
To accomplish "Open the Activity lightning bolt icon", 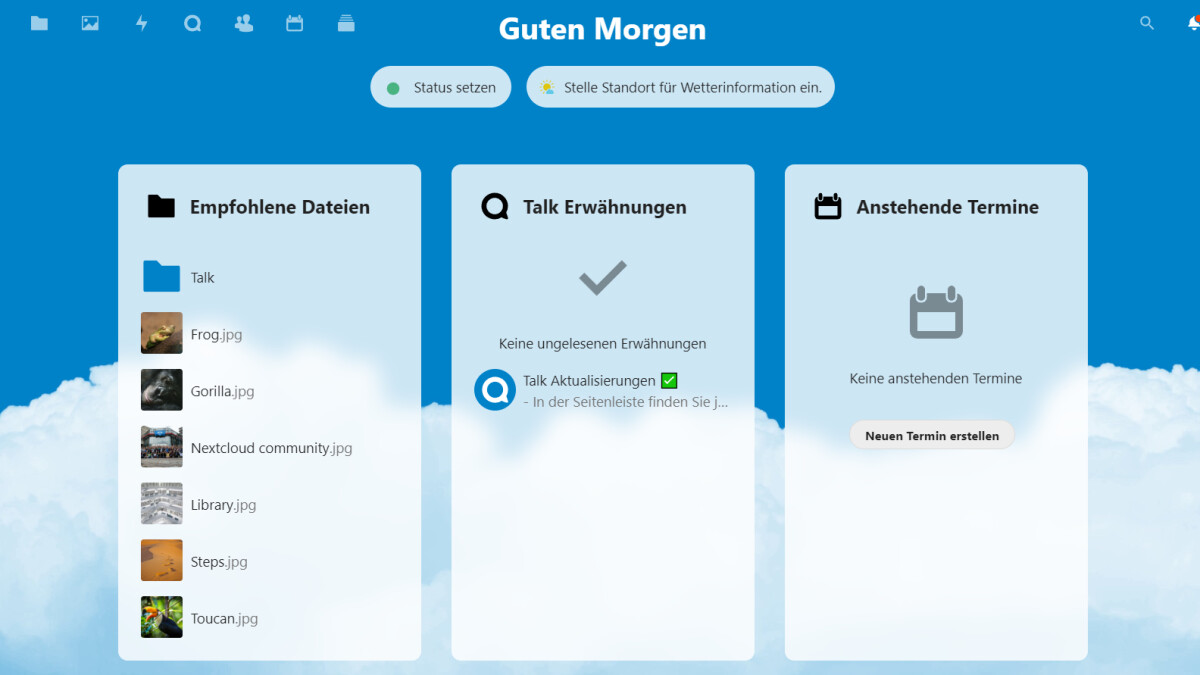I will 142,23.
